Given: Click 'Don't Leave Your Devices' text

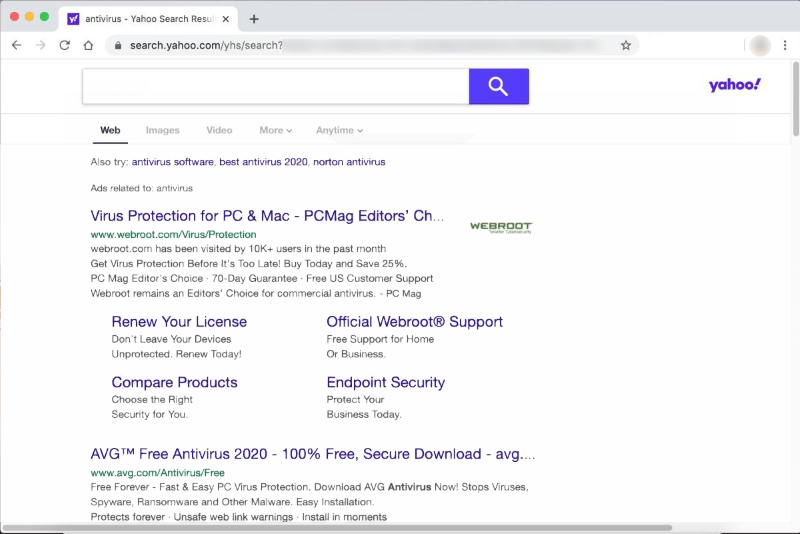Looking at the screenshot, I should 171,339.
